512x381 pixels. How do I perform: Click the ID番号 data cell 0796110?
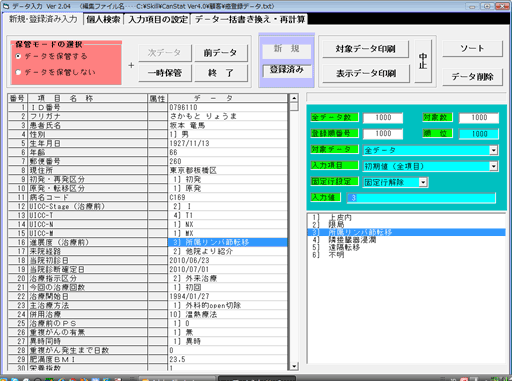pos(228,107)
